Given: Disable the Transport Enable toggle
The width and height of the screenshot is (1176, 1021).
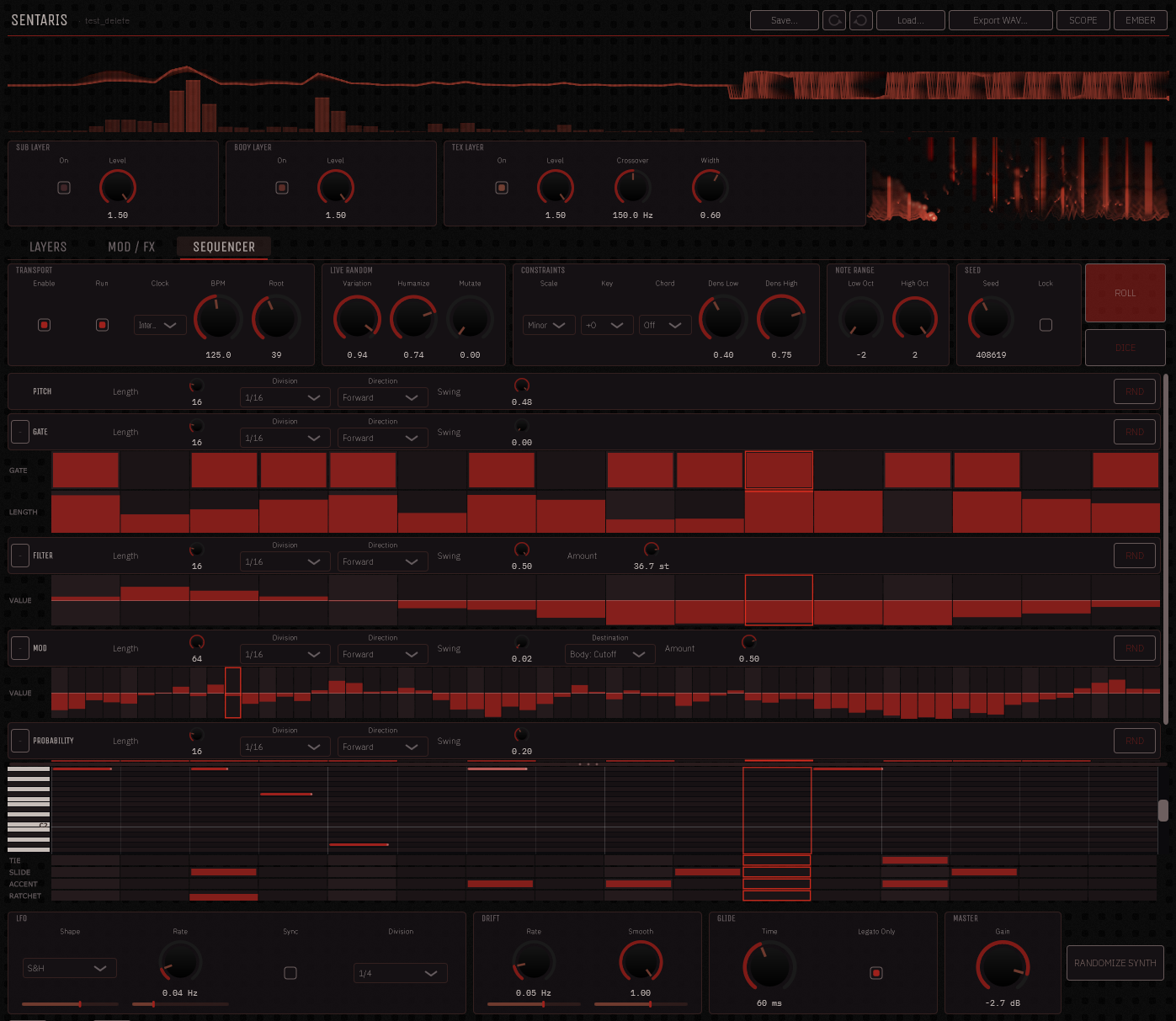Looking at the screenshot, I should (45, 325).
